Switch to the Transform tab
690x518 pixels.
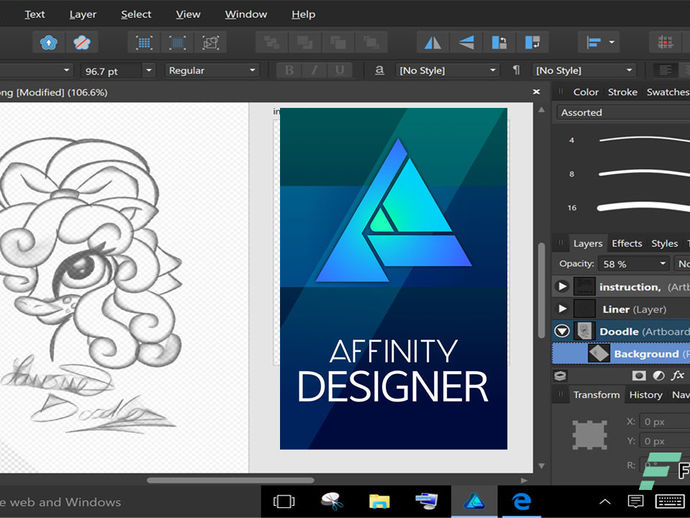click(596, 395)
